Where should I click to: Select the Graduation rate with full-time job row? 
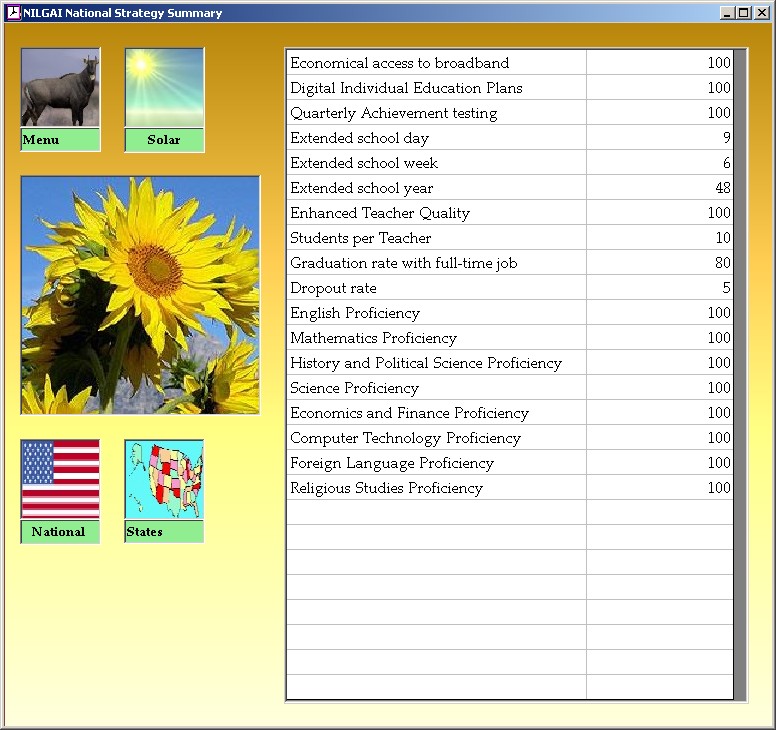[436, 263]
